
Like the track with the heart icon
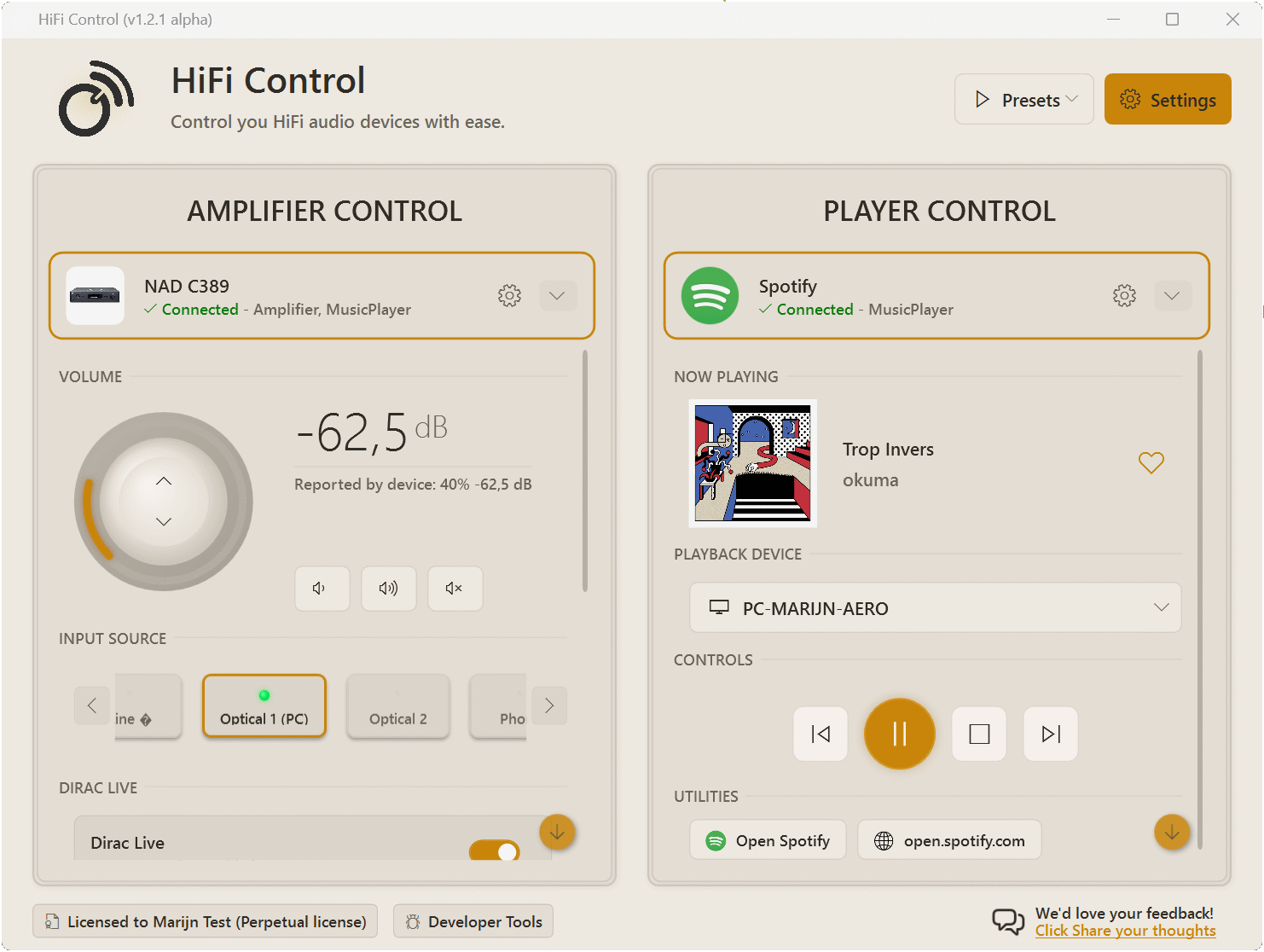pos(1151,462)
